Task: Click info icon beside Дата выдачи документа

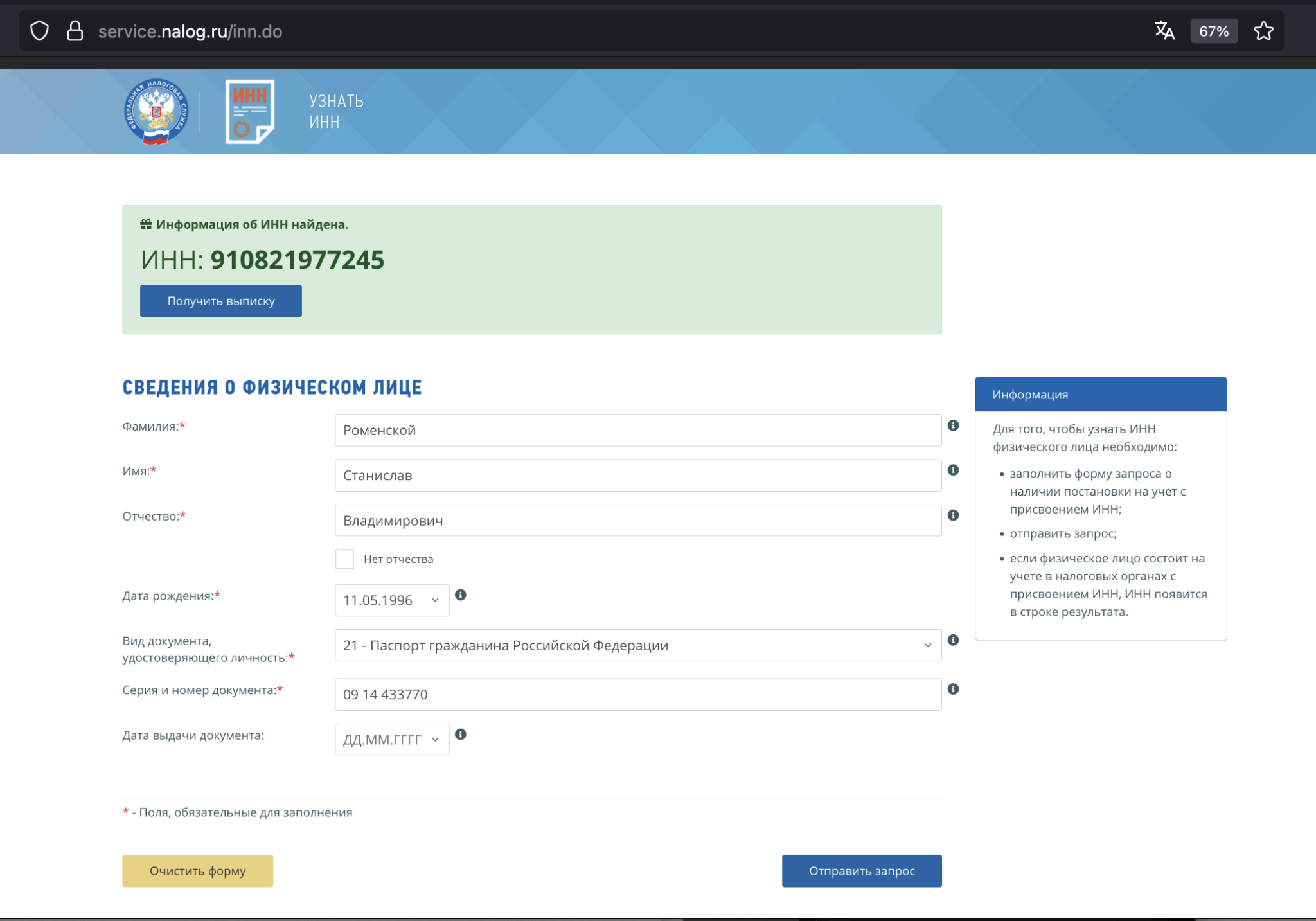Action: pyautogui.click(x=461, y=735)
